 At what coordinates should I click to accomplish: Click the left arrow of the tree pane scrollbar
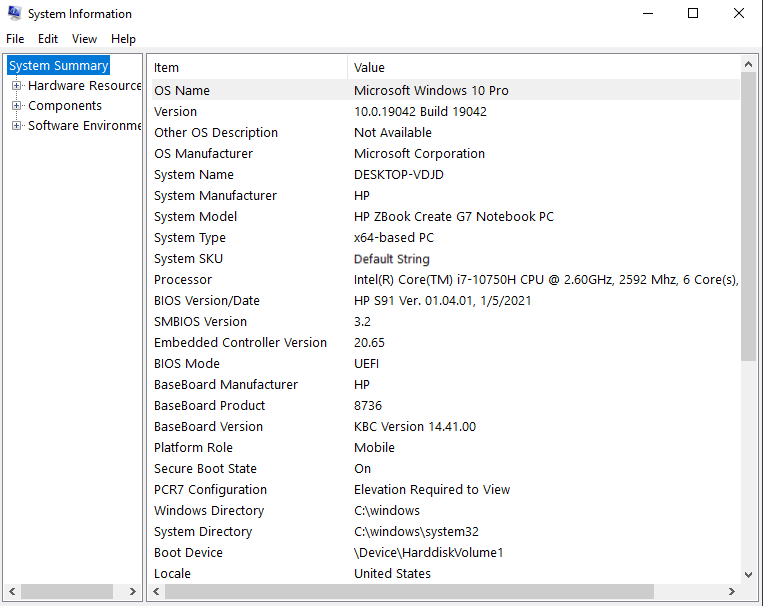tap(12, 591)
